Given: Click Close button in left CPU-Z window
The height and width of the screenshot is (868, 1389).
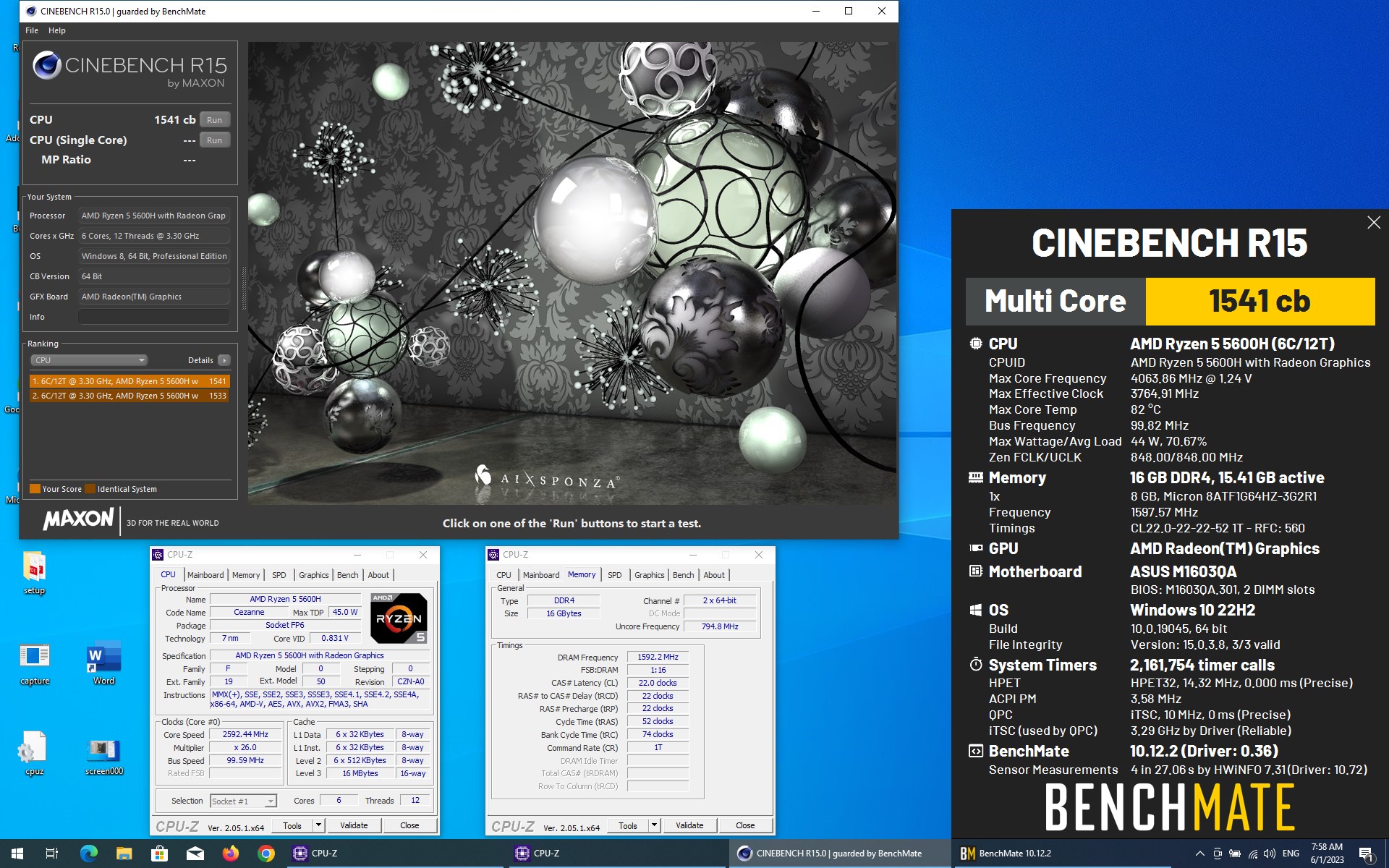Looking at the screenshot, I should (x=409, y=825).
